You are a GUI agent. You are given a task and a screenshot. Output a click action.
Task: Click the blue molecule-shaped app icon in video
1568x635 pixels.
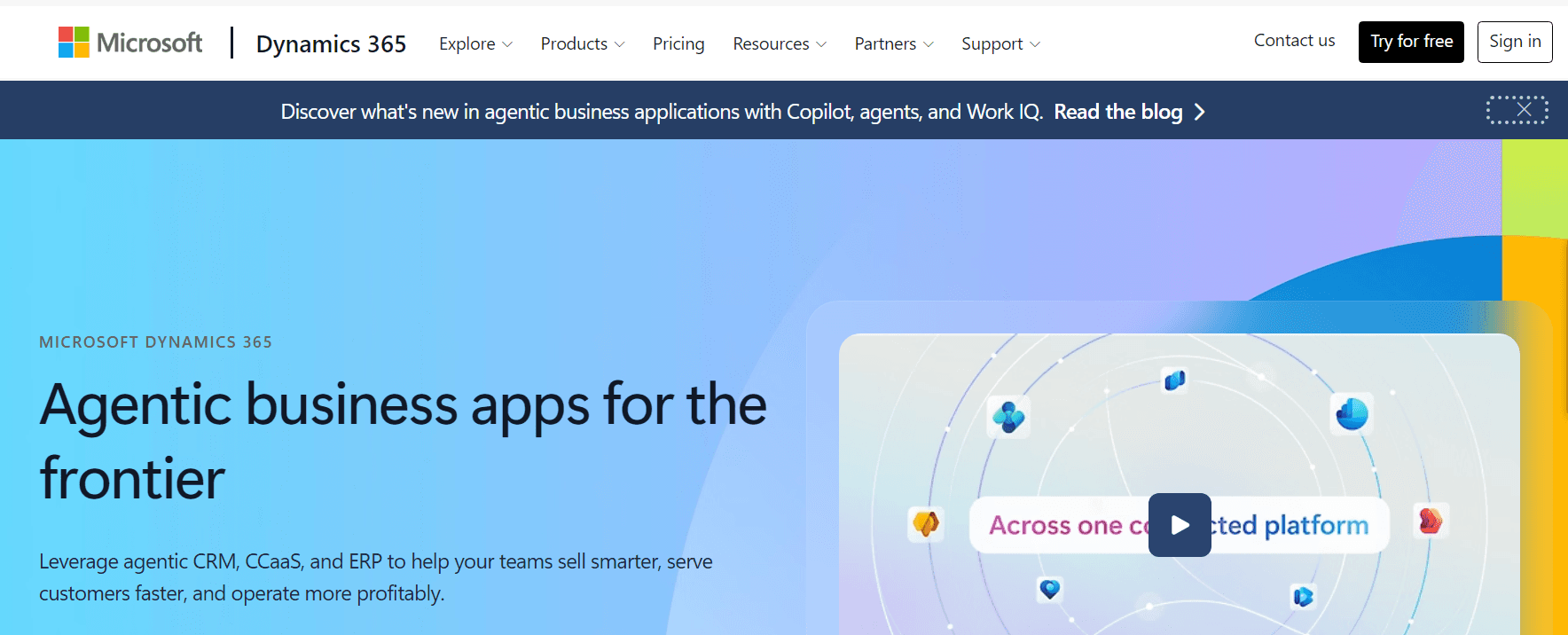click(x=1008, y=416)
